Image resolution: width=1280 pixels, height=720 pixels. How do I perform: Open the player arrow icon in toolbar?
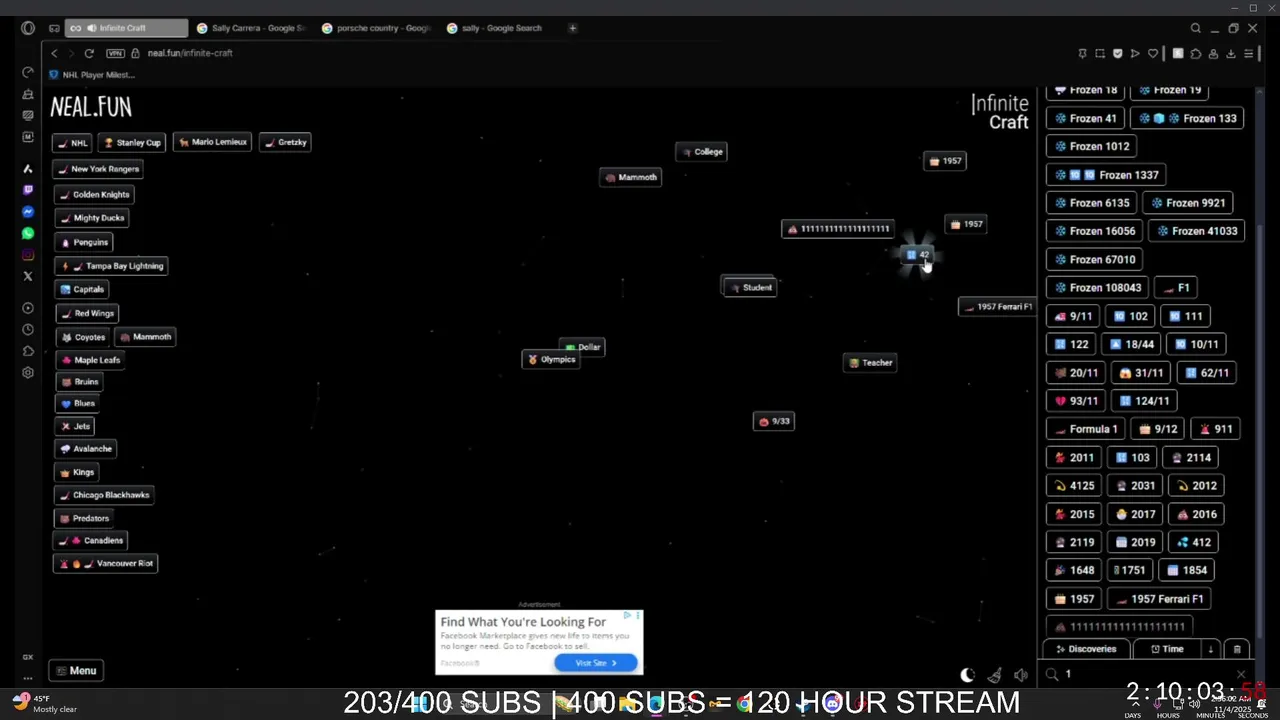[x=1135, y=53]
